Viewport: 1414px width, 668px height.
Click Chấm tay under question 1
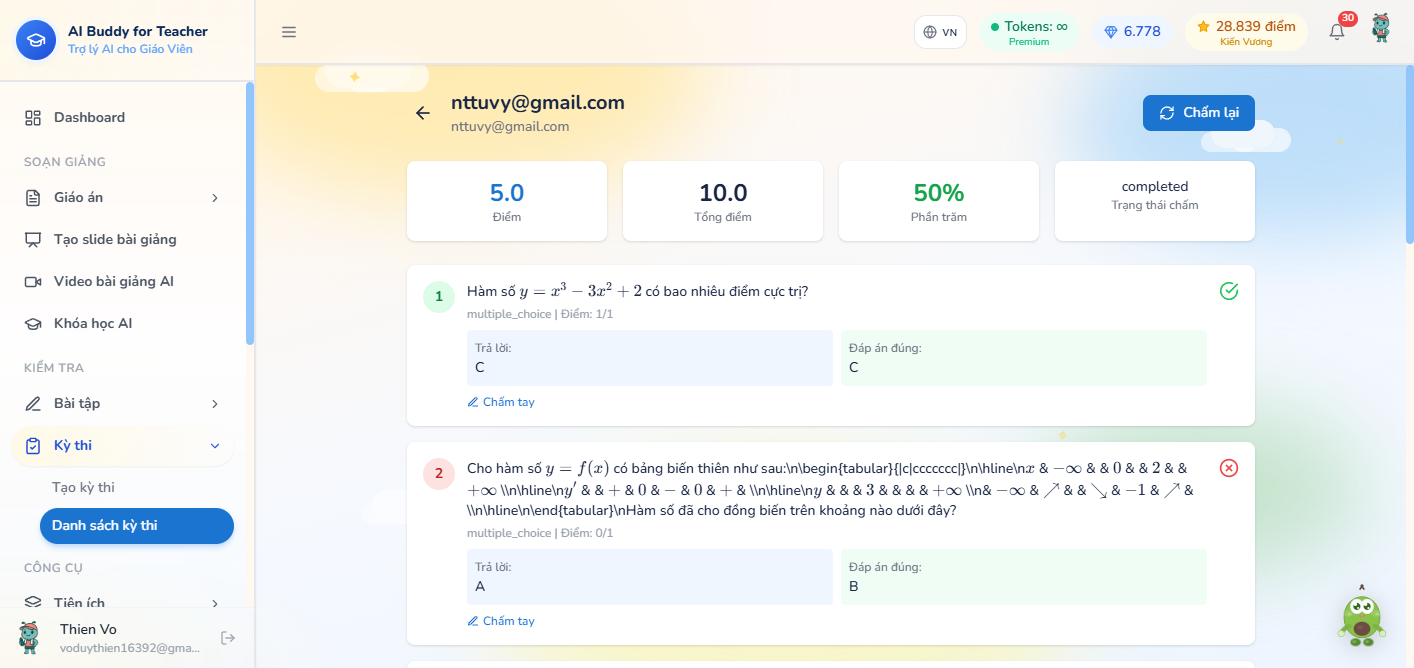[501, 402]
